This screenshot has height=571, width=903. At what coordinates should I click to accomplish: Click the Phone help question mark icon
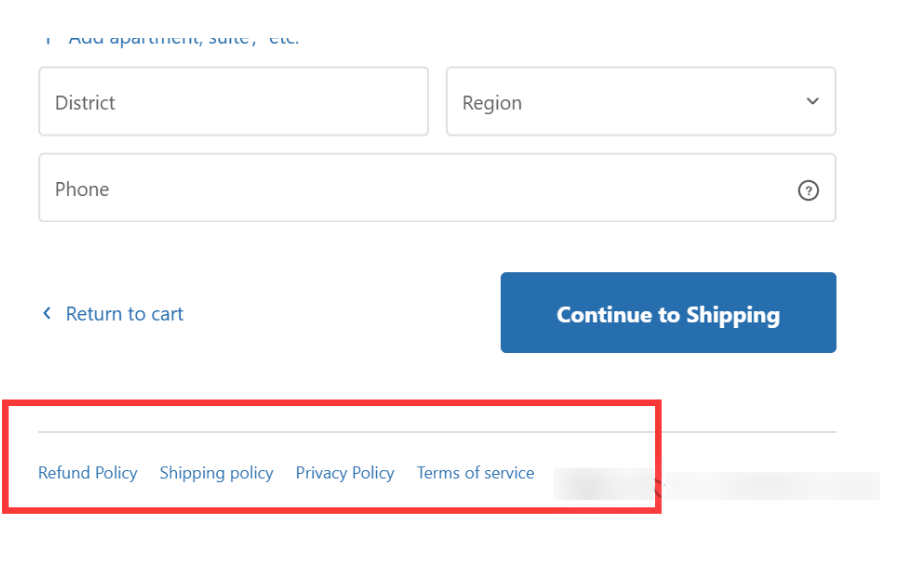[x=808, y=190]
